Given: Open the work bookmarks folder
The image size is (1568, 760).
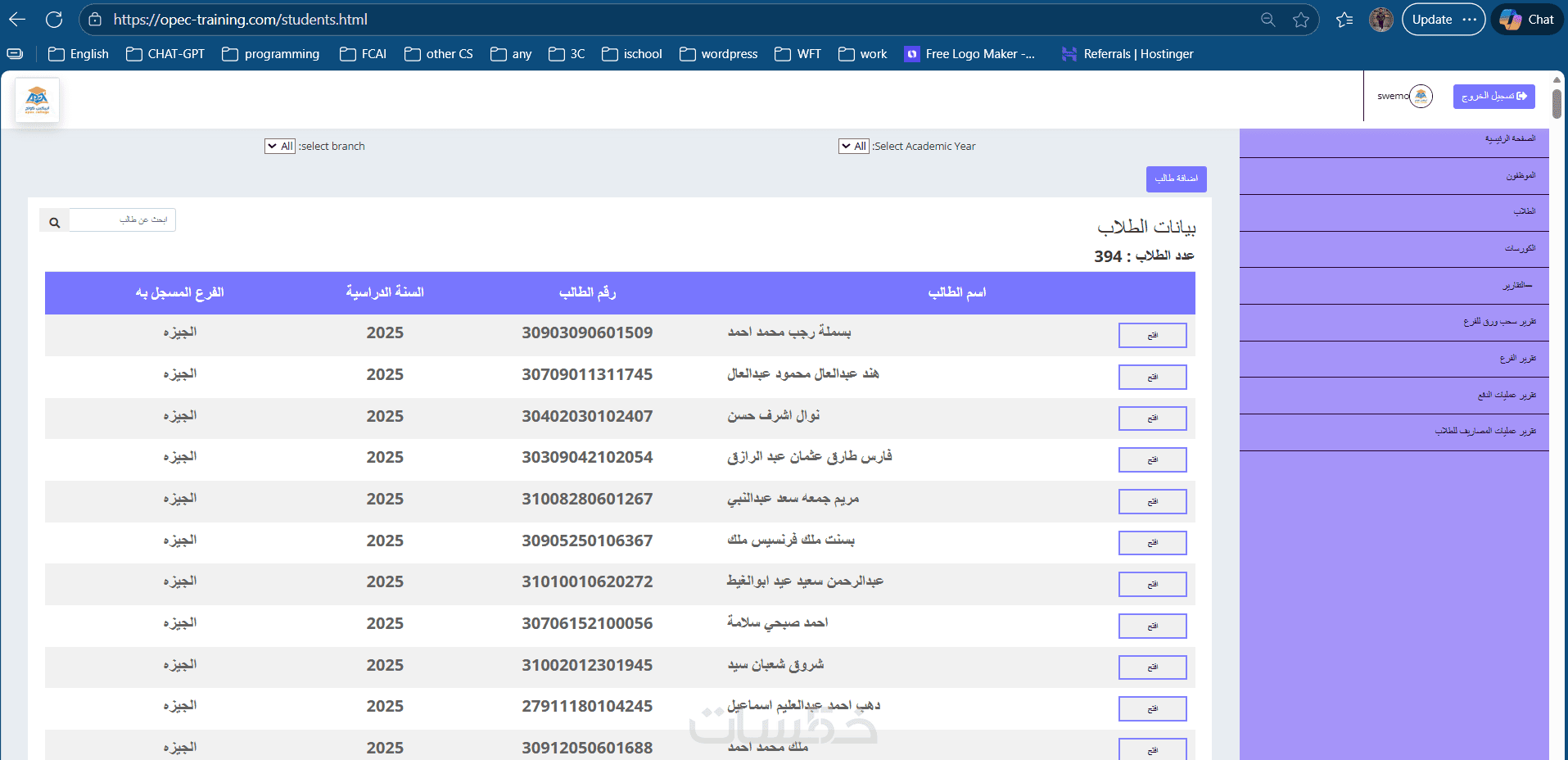Looking at the screenshot, I should pos(863,54).
